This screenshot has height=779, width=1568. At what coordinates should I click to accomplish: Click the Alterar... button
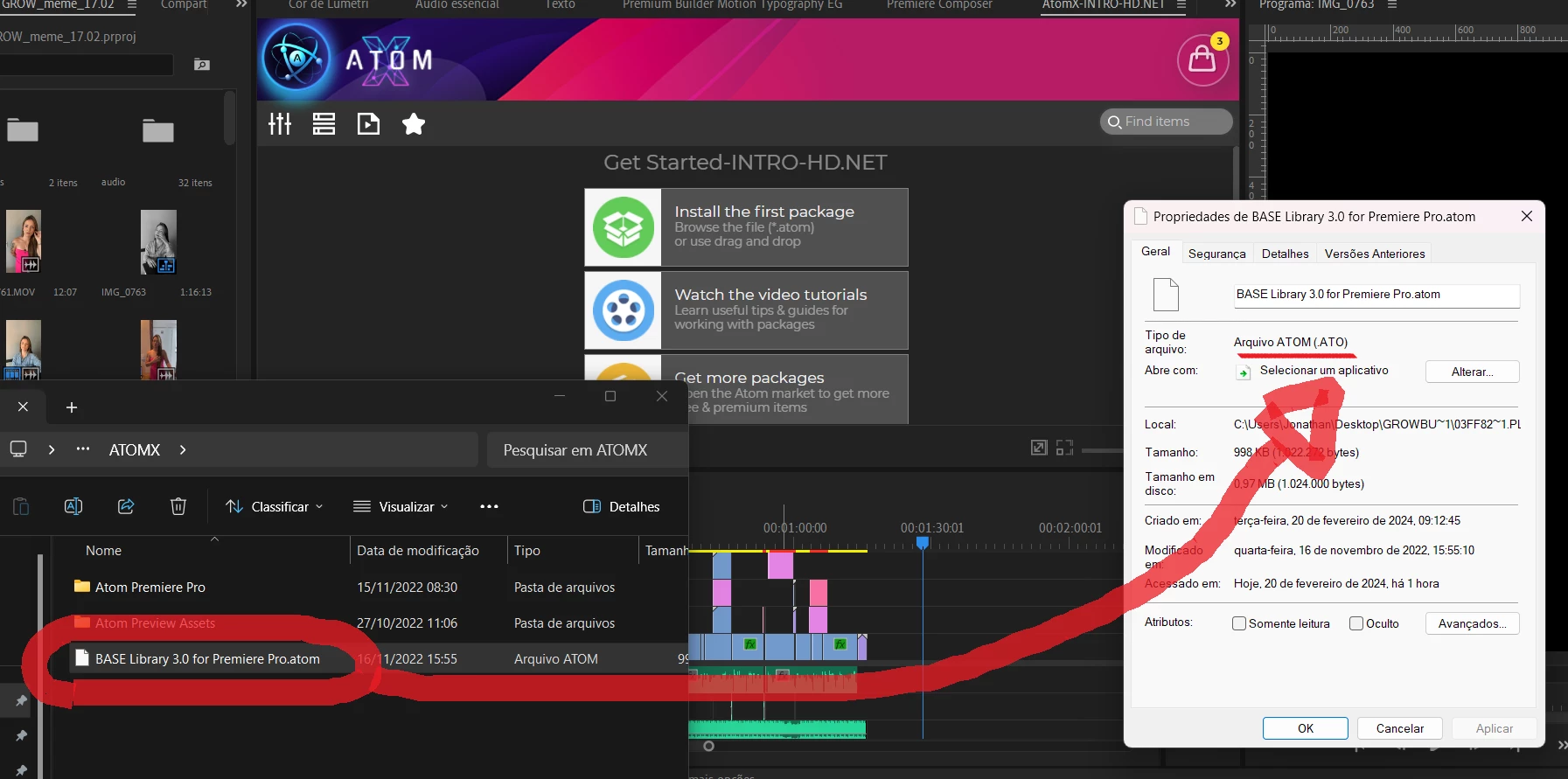click(x=1473, y=372)
